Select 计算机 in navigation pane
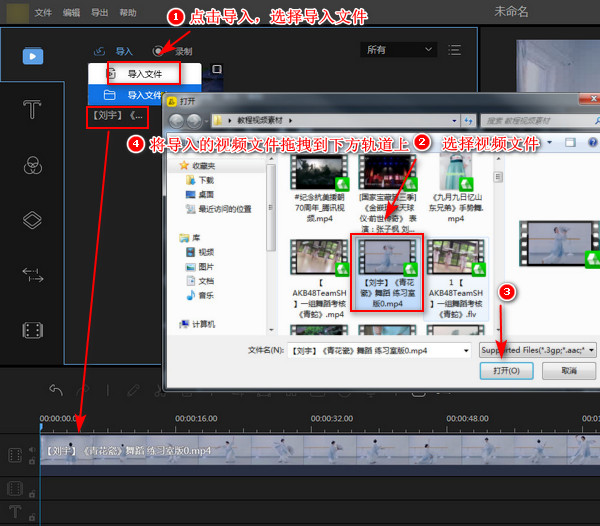The image size is (600, 526). pos(197,324)
